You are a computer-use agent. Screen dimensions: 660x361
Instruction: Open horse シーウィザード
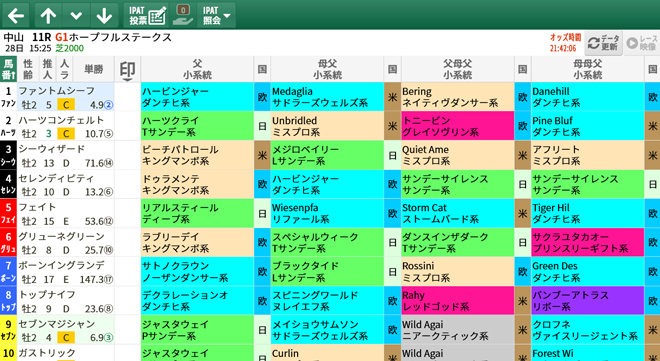point(52,149)
